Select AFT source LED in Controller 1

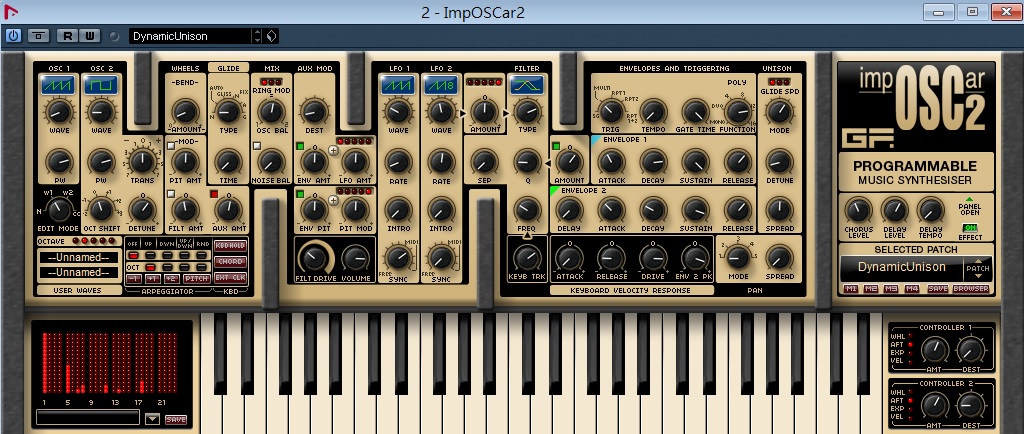tap(910, 344)
